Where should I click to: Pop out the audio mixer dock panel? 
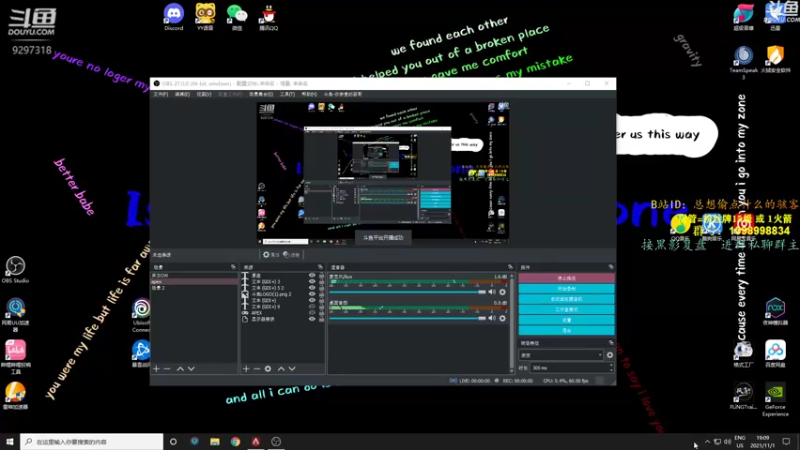pyautogui.click(x=510, y=267)
